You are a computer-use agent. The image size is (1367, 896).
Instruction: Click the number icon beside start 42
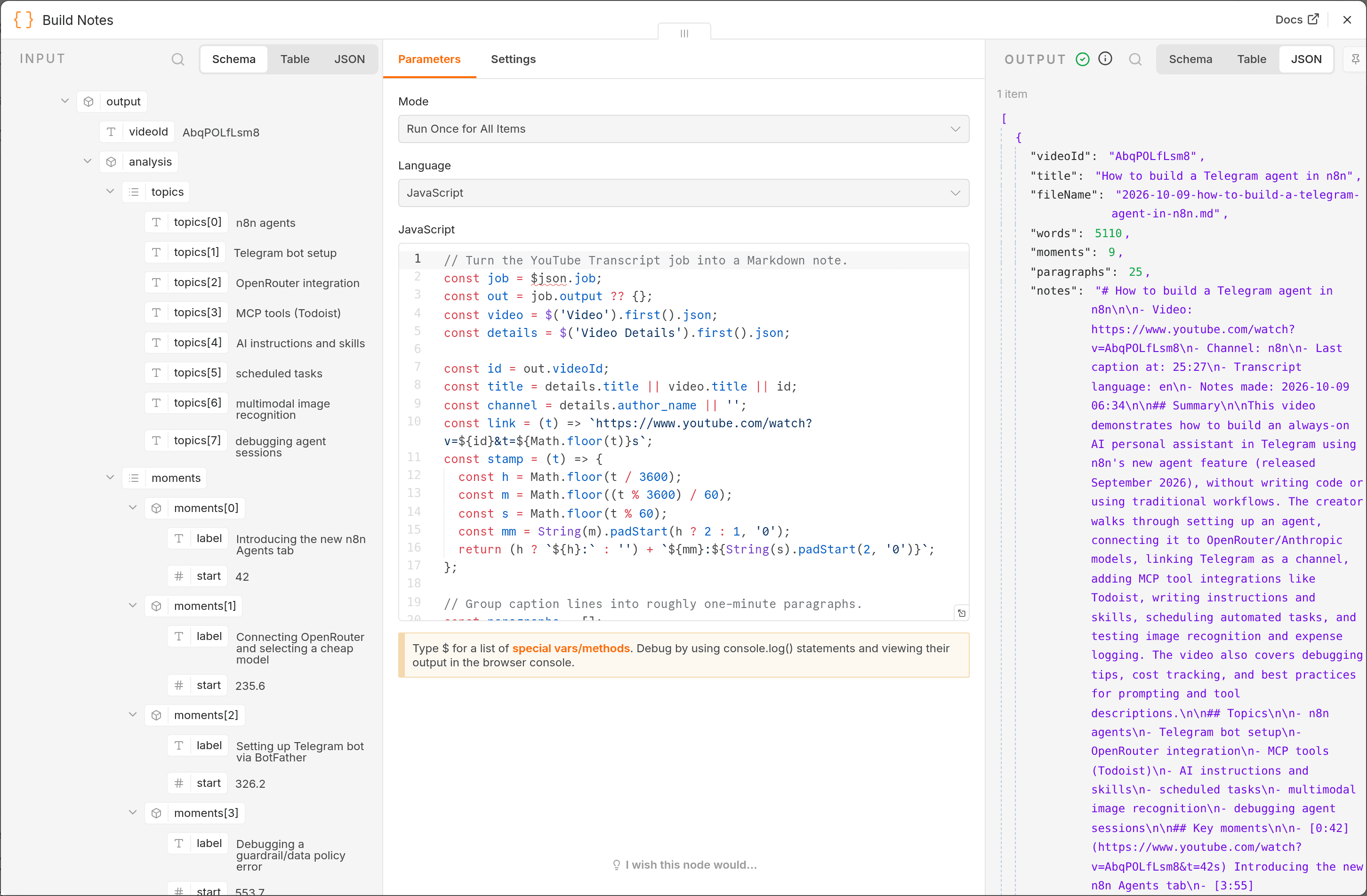pos(178,576)
